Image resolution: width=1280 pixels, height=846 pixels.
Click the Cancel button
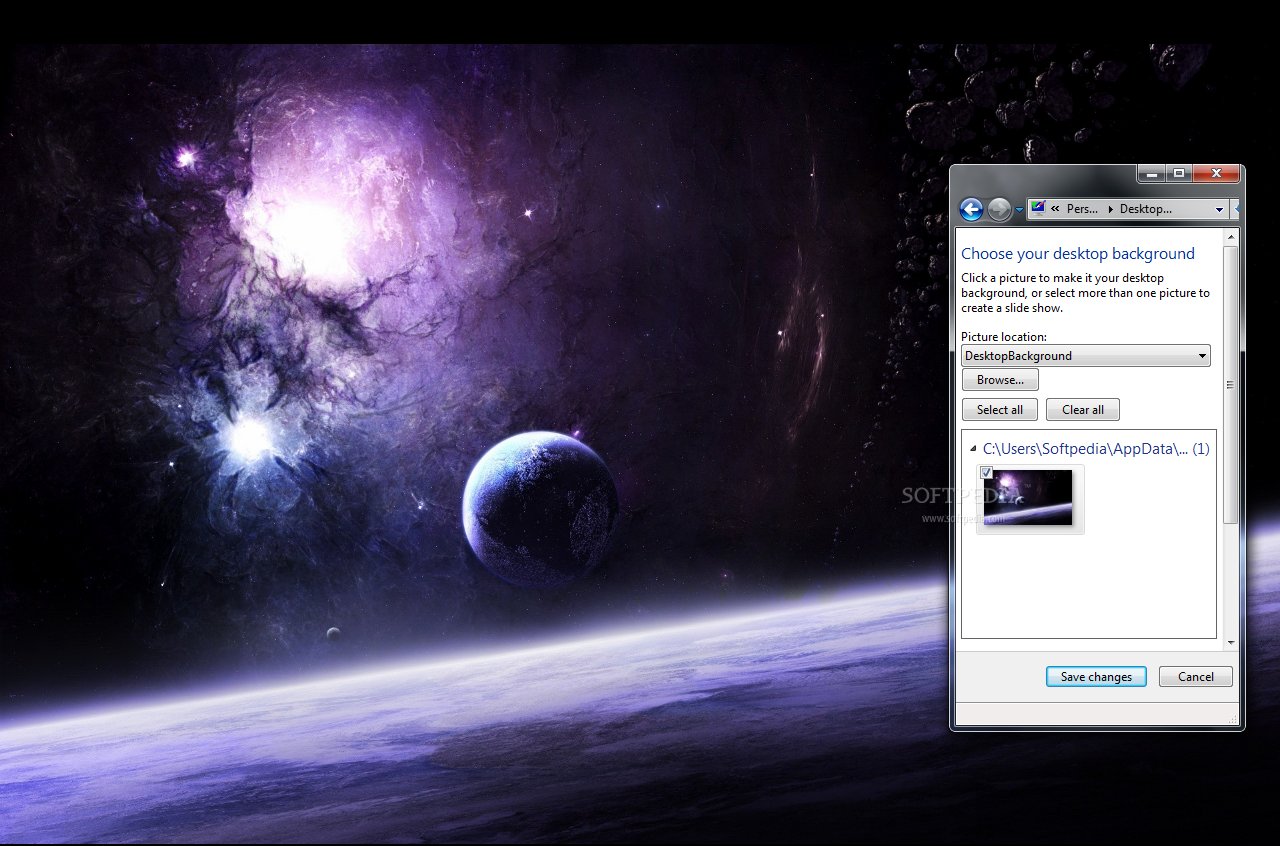[x=1196, y=677]
